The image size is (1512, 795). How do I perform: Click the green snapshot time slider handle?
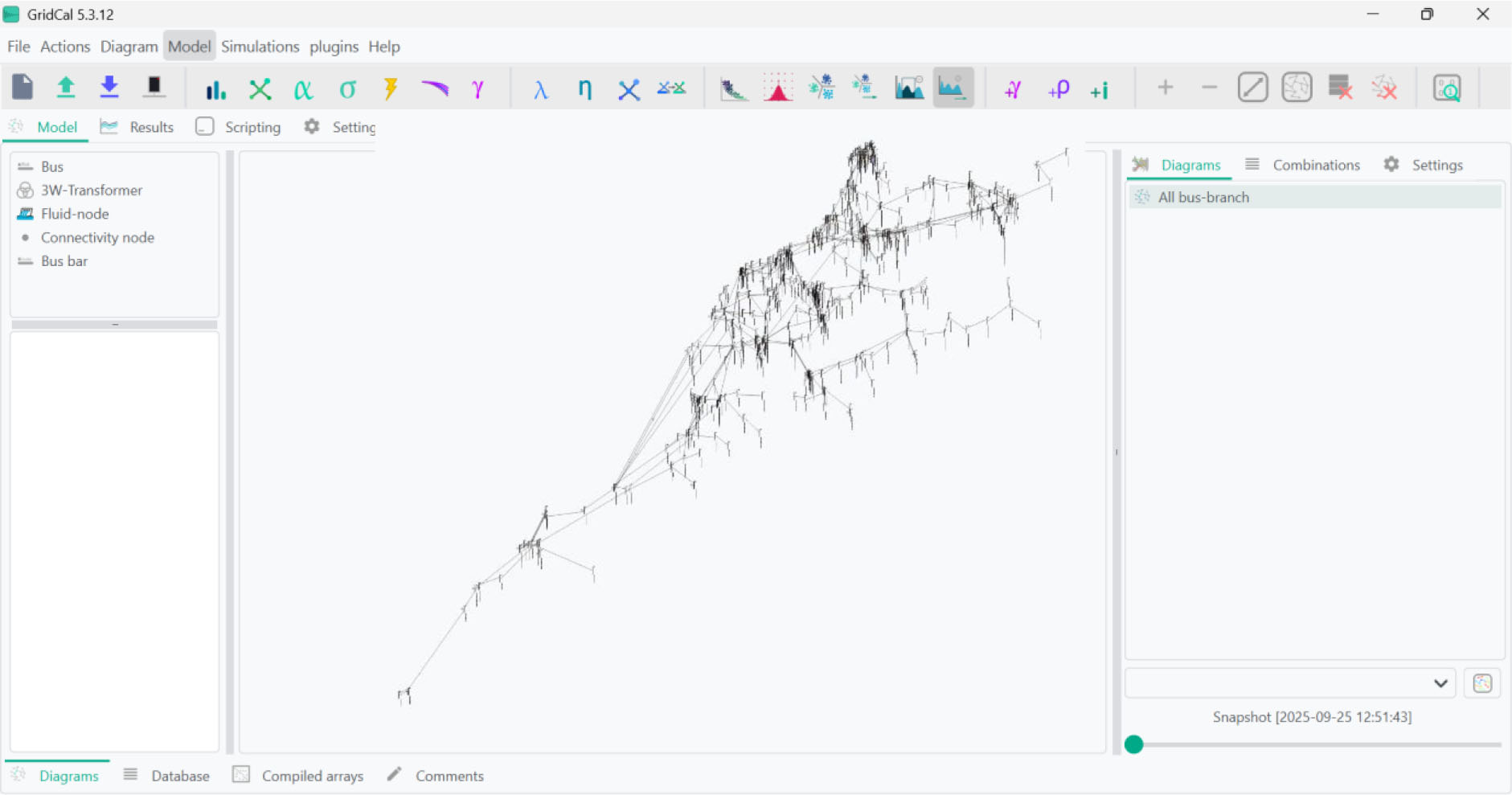click(x=1134, y=744)
